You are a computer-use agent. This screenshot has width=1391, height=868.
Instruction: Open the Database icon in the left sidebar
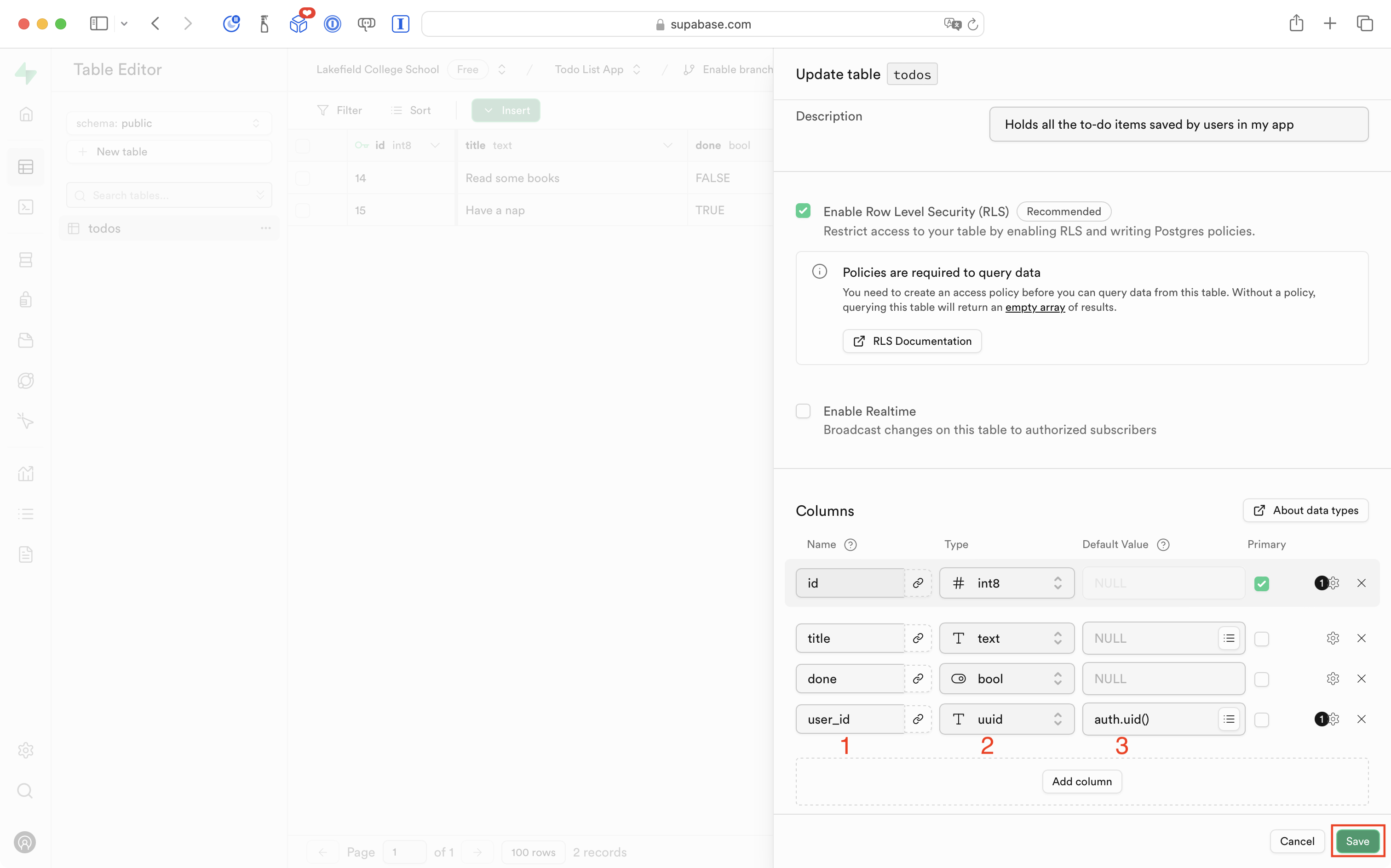click(x=26, y=260)
